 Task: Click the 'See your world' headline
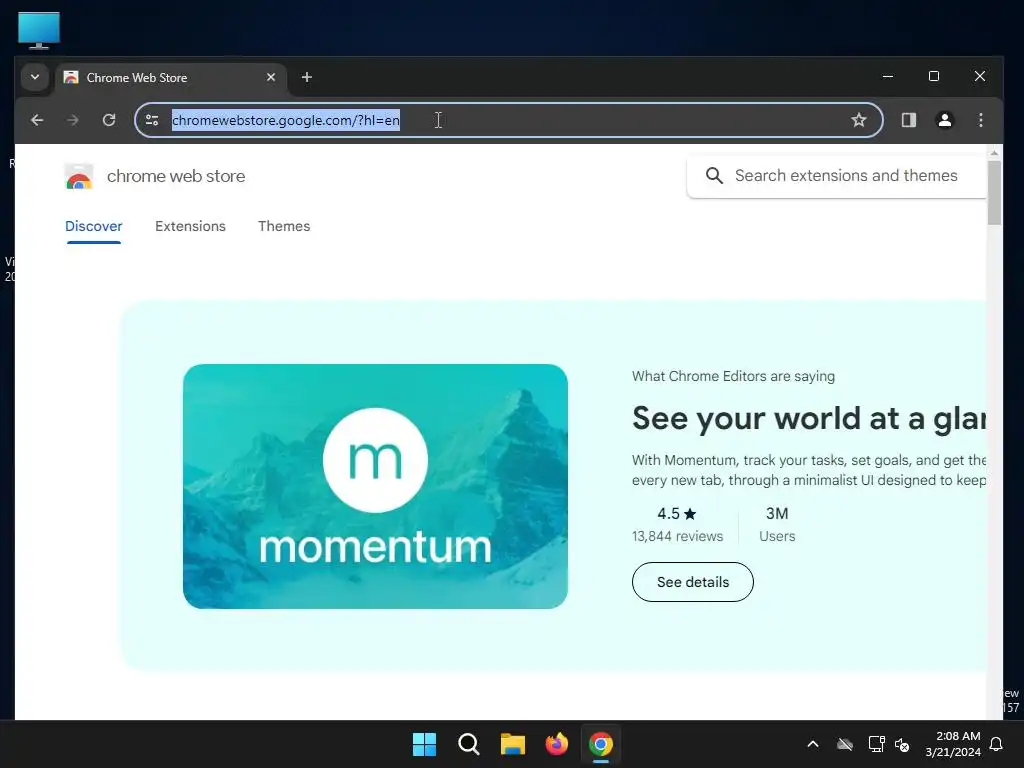[x=809, y=419]
